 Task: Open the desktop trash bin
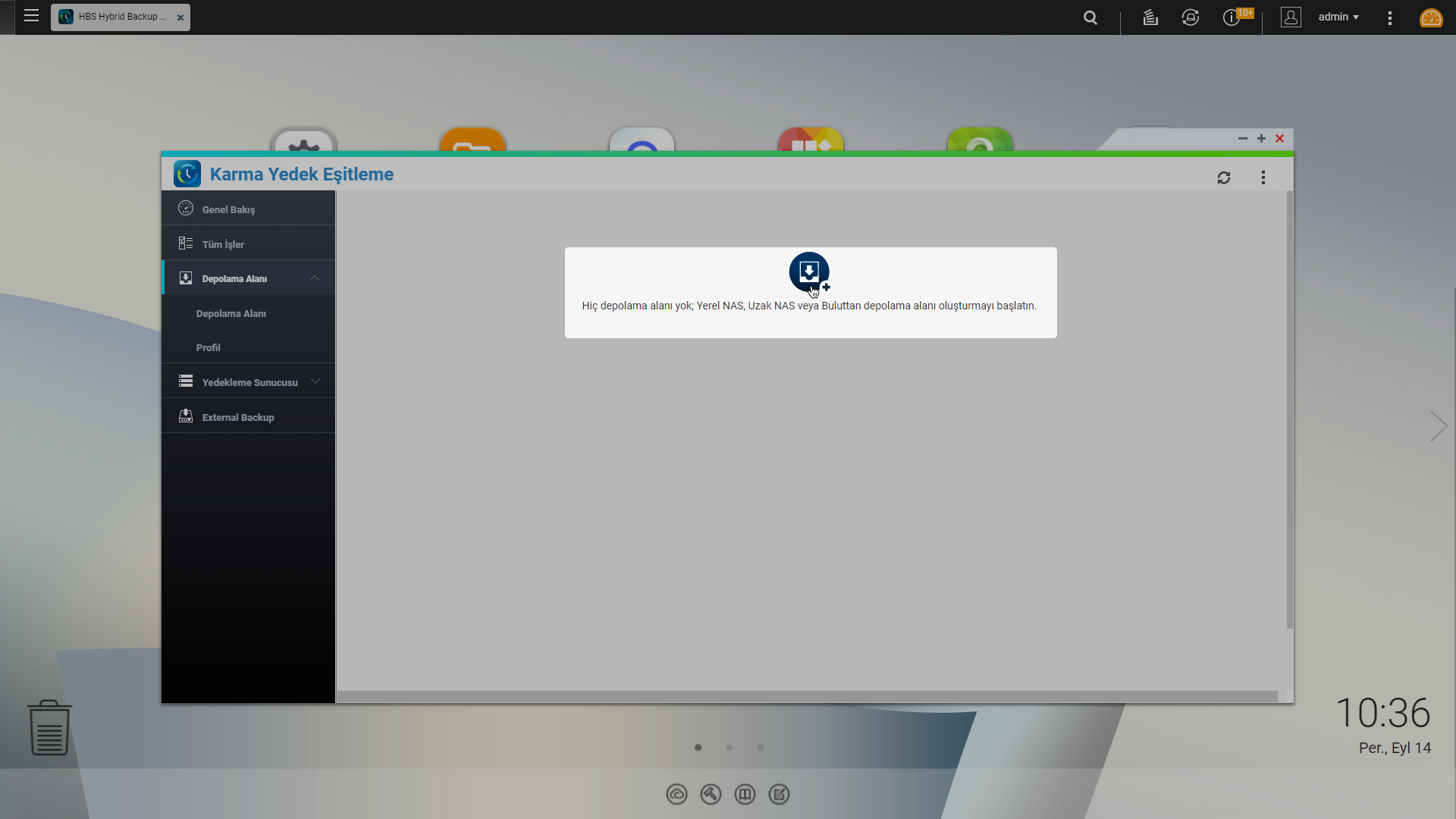tap(49, 727)
